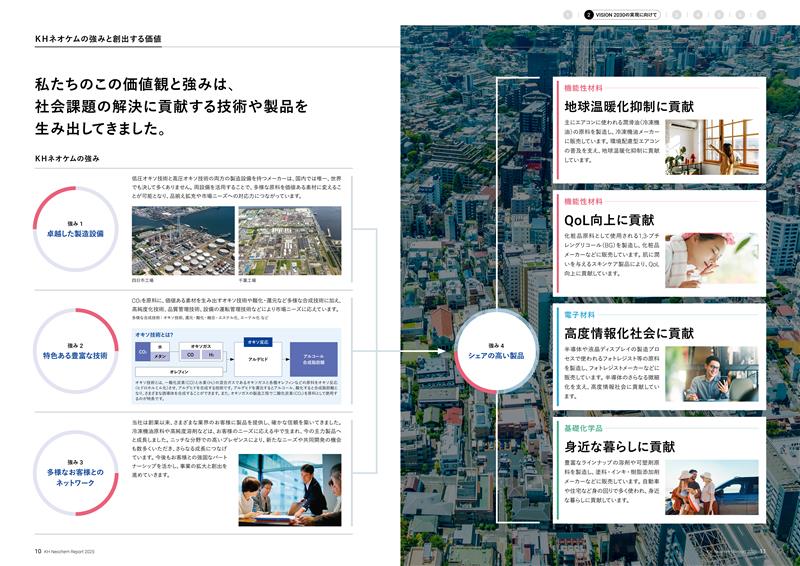Open the 四日市工場 aerial photo

coord(181,238)
